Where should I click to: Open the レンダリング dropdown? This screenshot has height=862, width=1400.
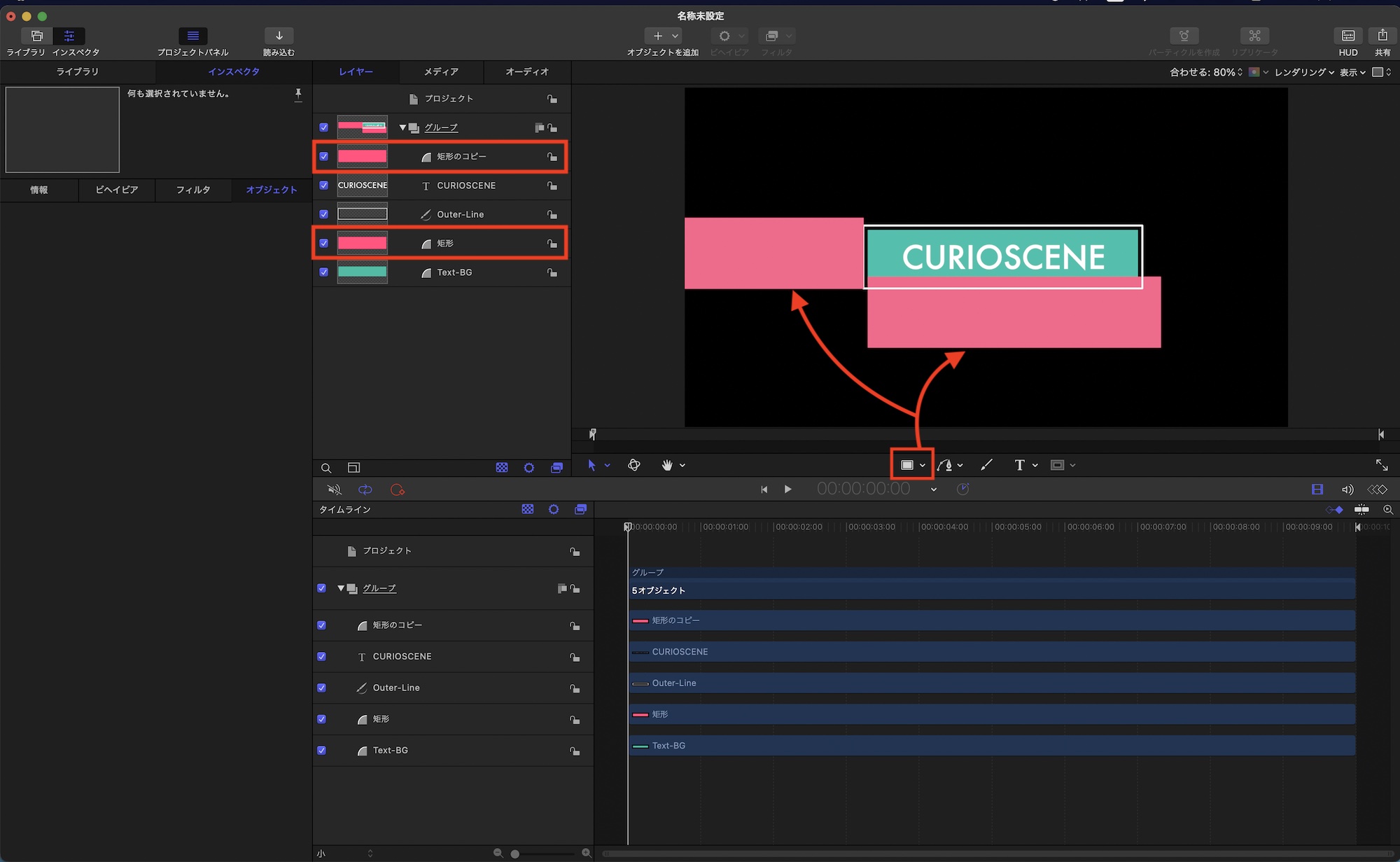(1303, 72)
